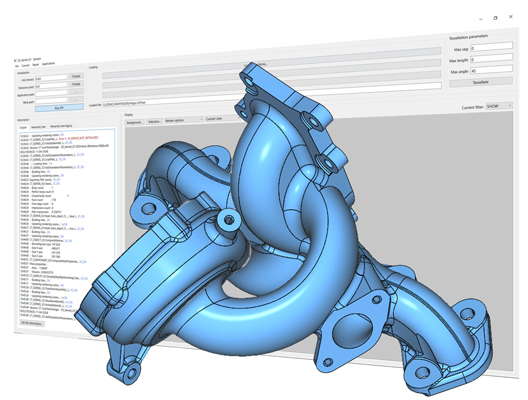
Task: Focus the Work path input field
Action: pos(52,101)
